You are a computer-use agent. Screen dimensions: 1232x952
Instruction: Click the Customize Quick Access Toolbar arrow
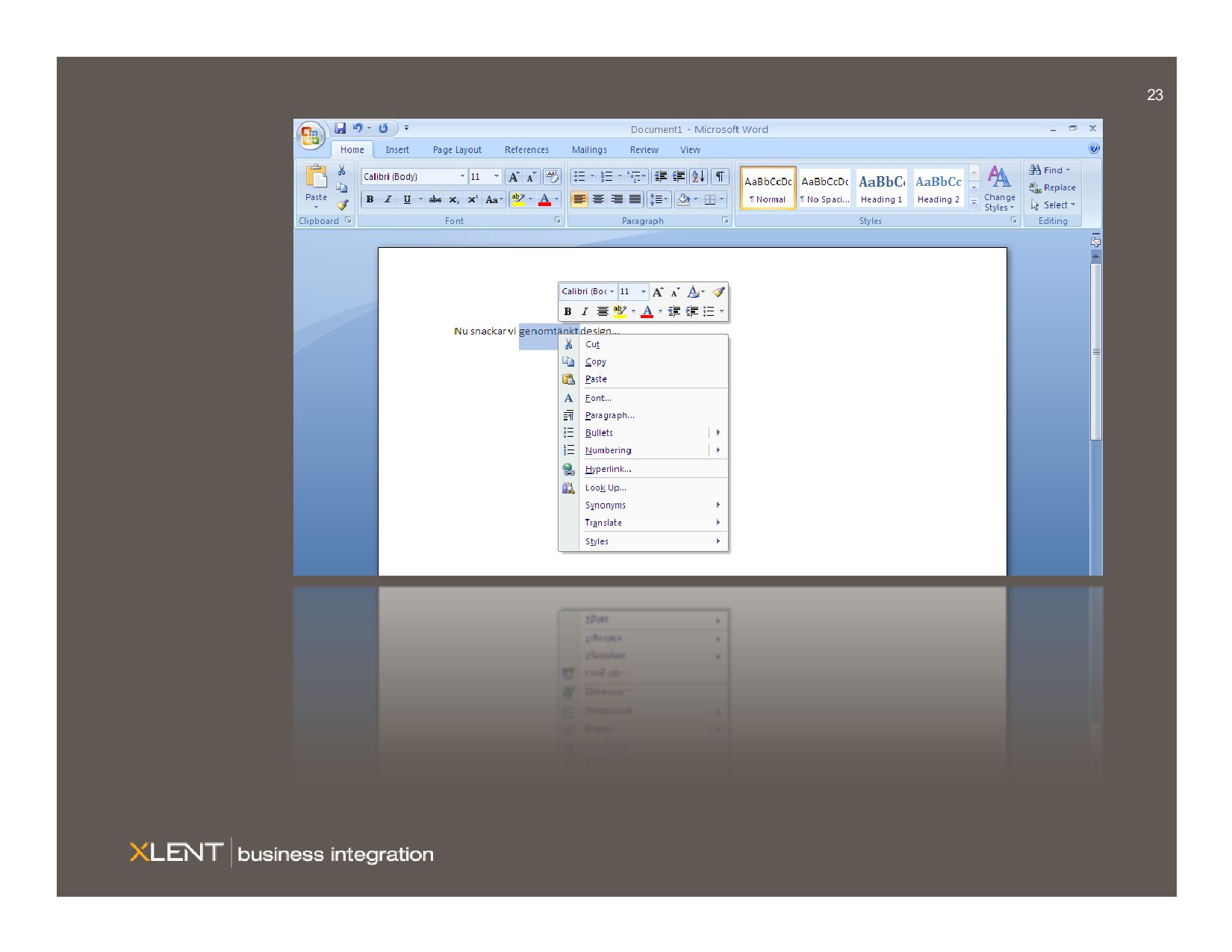[x=406, y=128]
